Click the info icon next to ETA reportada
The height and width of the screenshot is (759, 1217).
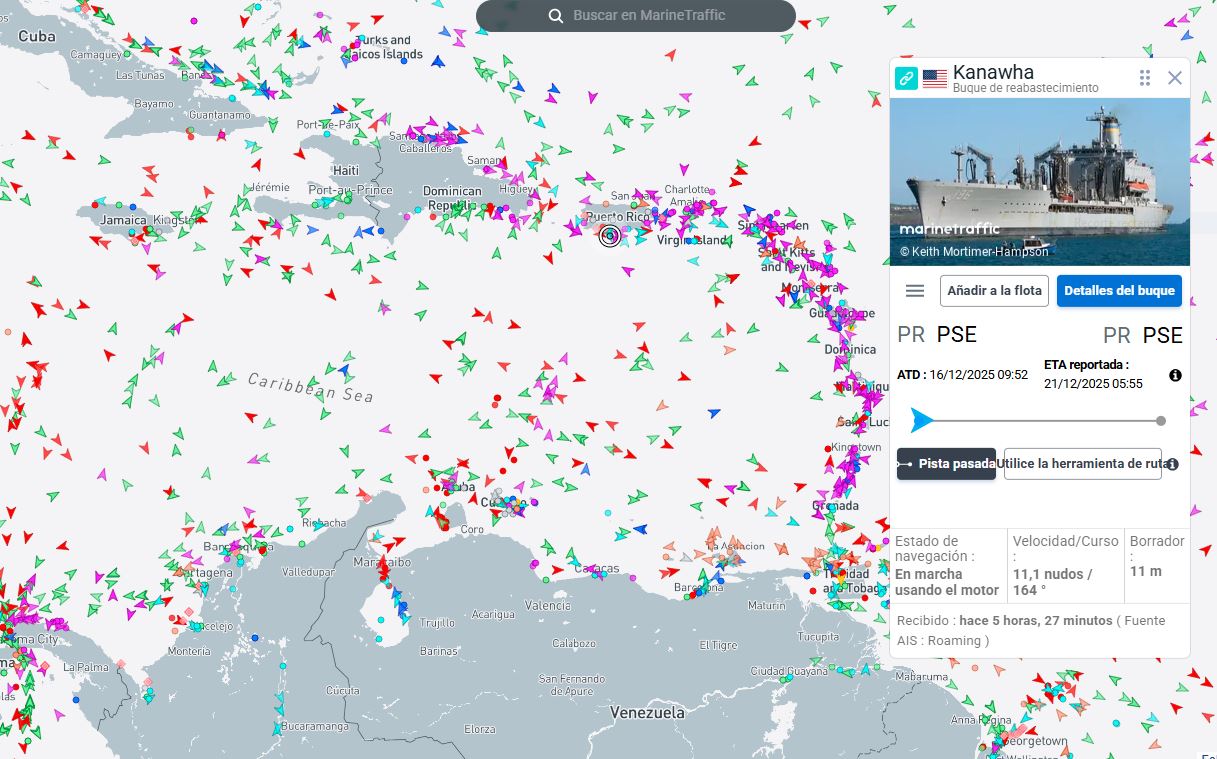click(1175, 375)
